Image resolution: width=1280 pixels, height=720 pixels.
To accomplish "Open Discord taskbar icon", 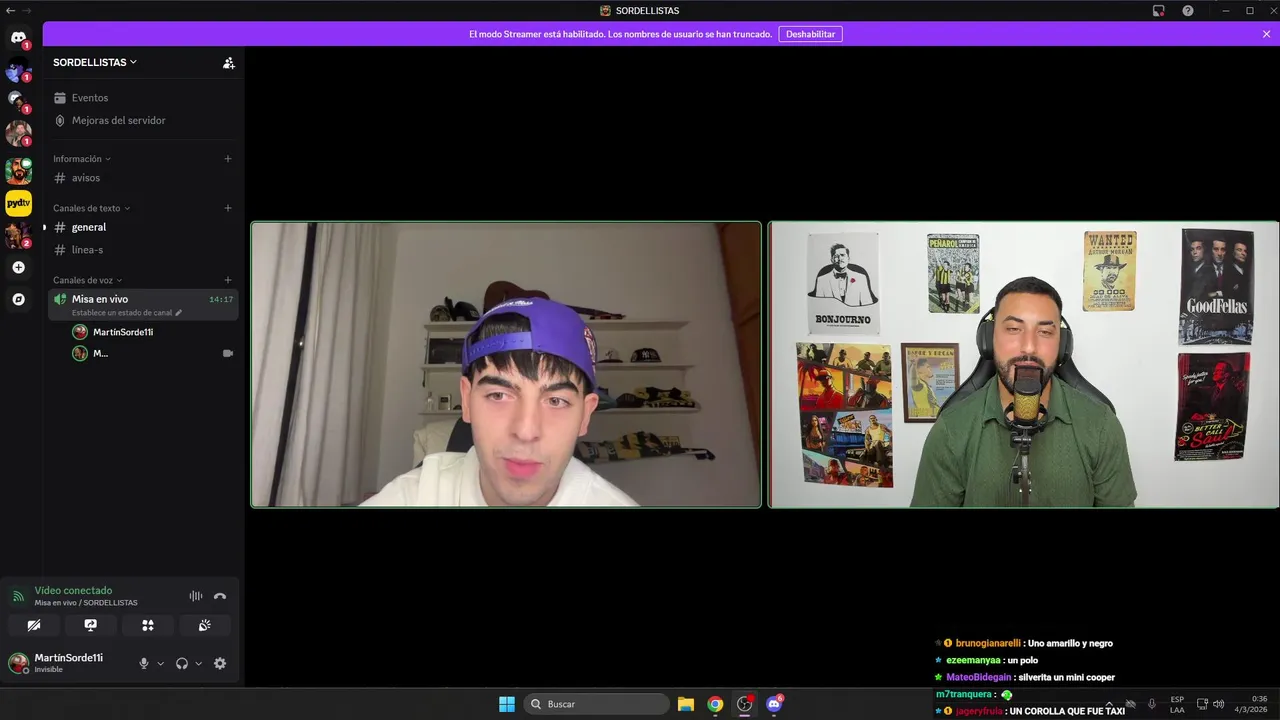I will point(773,704).
